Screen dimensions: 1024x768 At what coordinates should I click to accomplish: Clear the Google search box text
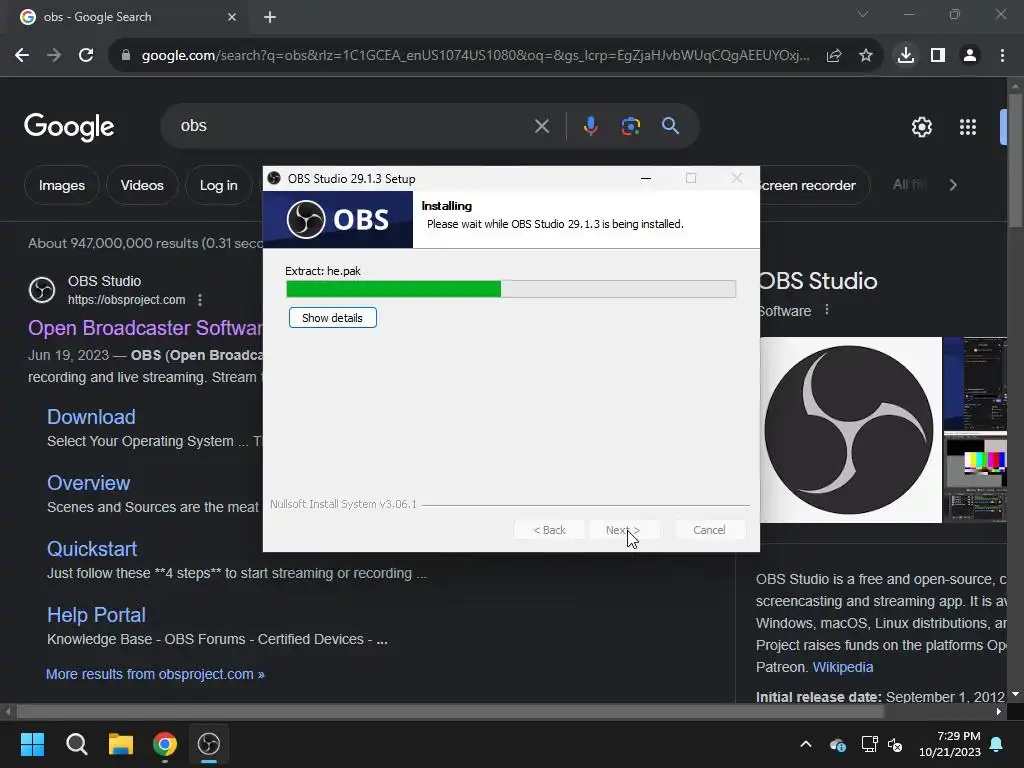[542, 126]
